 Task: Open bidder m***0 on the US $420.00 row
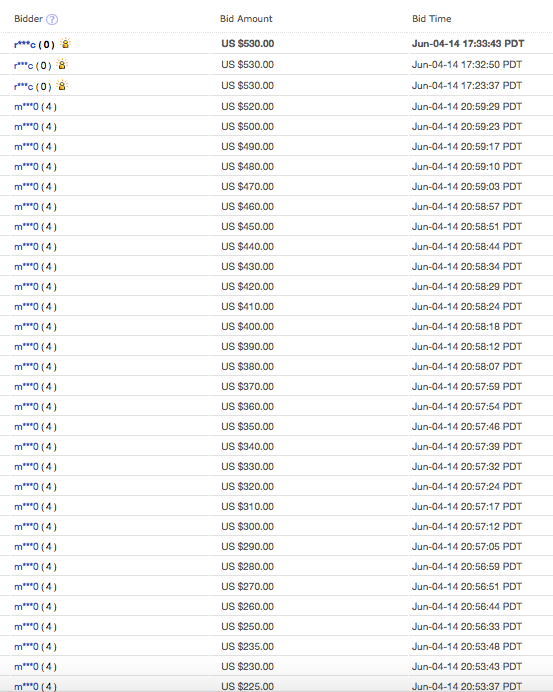[26, 287]
